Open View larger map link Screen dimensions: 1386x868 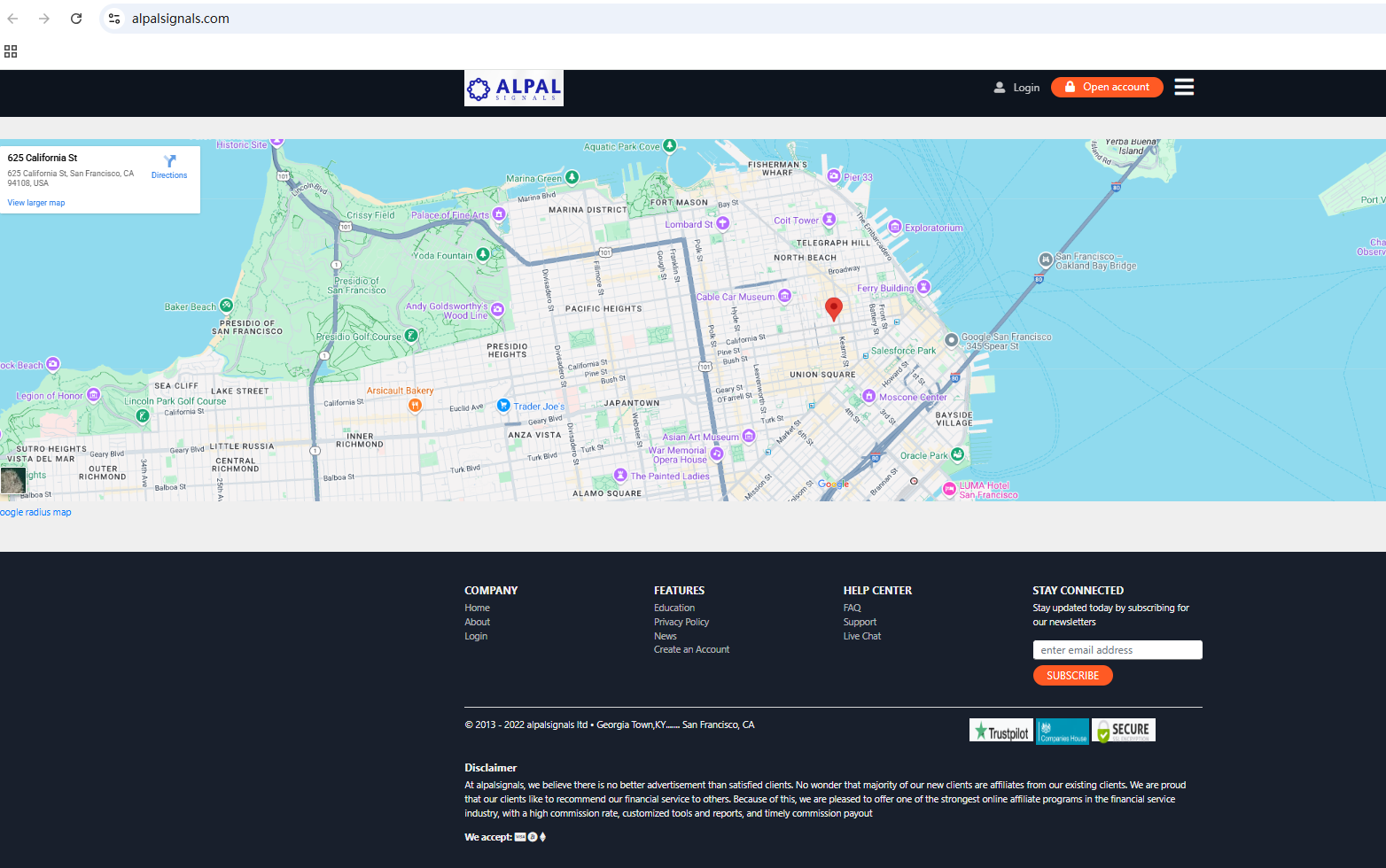pos(36,203)
